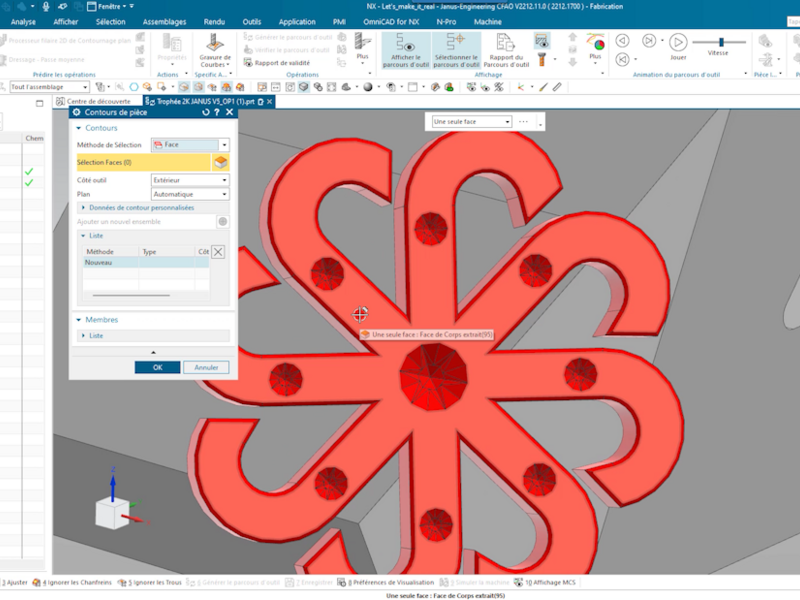Open Rapport du Parcours d'outil
Viewport: 800px width, 600px height.
coord(506,50)
